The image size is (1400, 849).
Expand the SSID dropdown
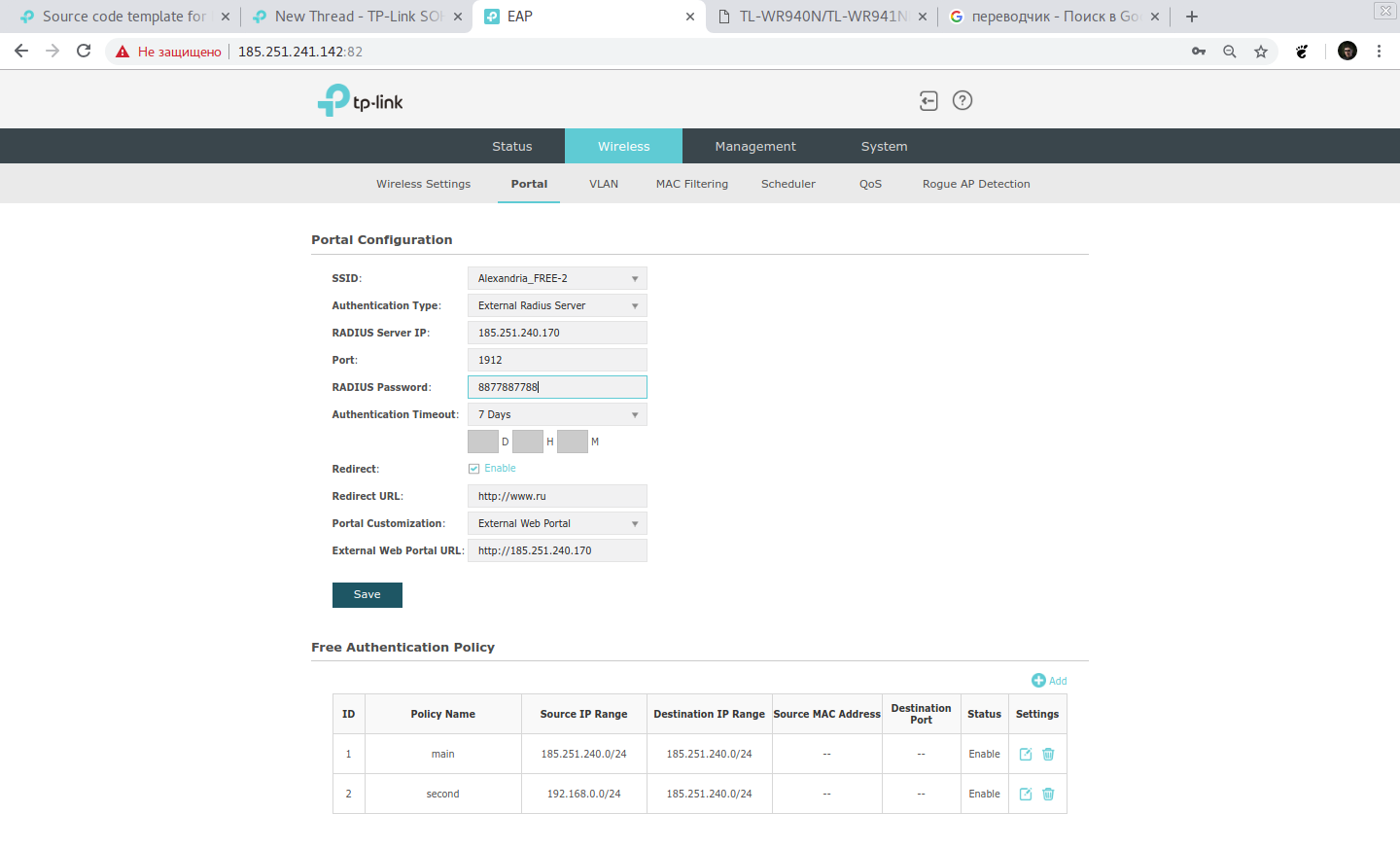pyautogui.click(x=556, y=278)
